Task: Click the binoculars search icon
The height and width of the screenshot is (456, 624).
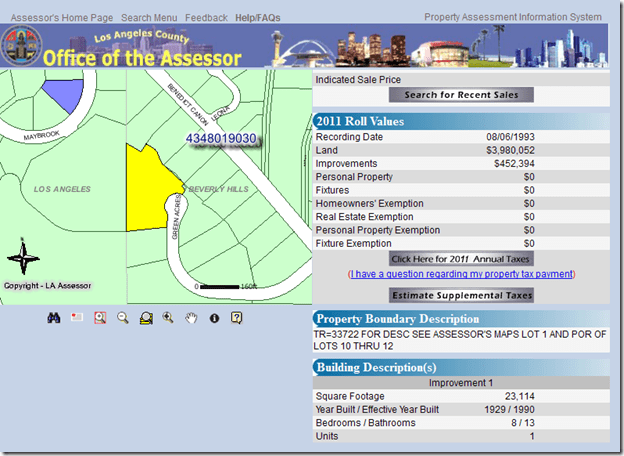Action: click(x=54, y=318)
